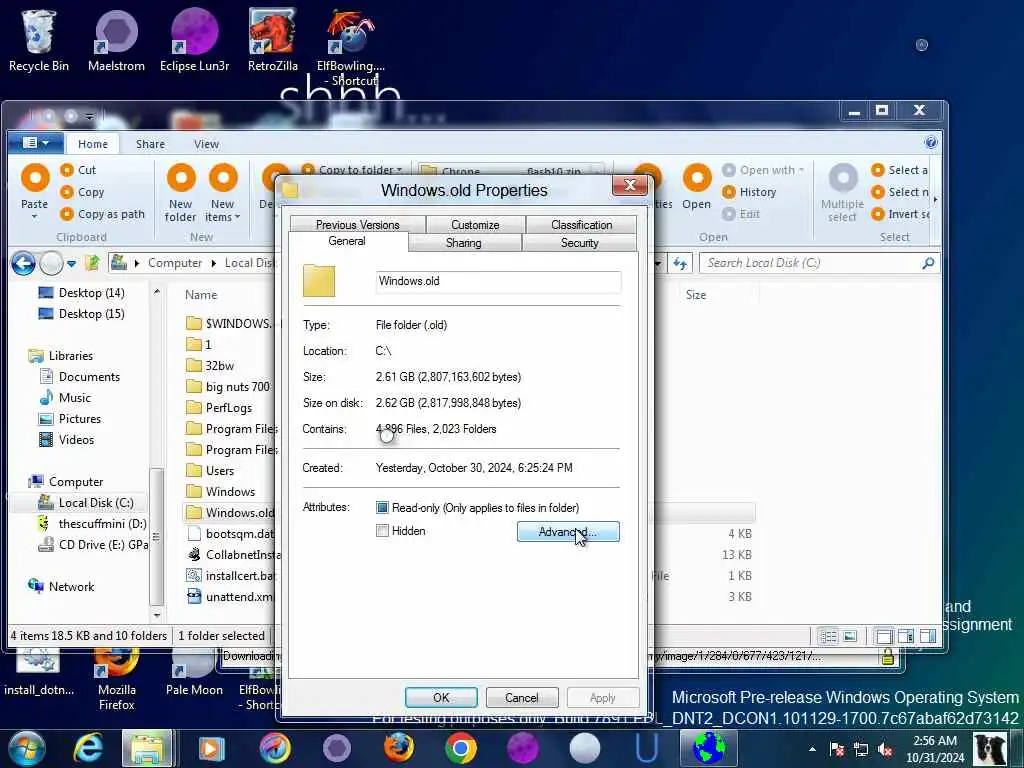Open the Recycle Bin desktop icon

39,39
